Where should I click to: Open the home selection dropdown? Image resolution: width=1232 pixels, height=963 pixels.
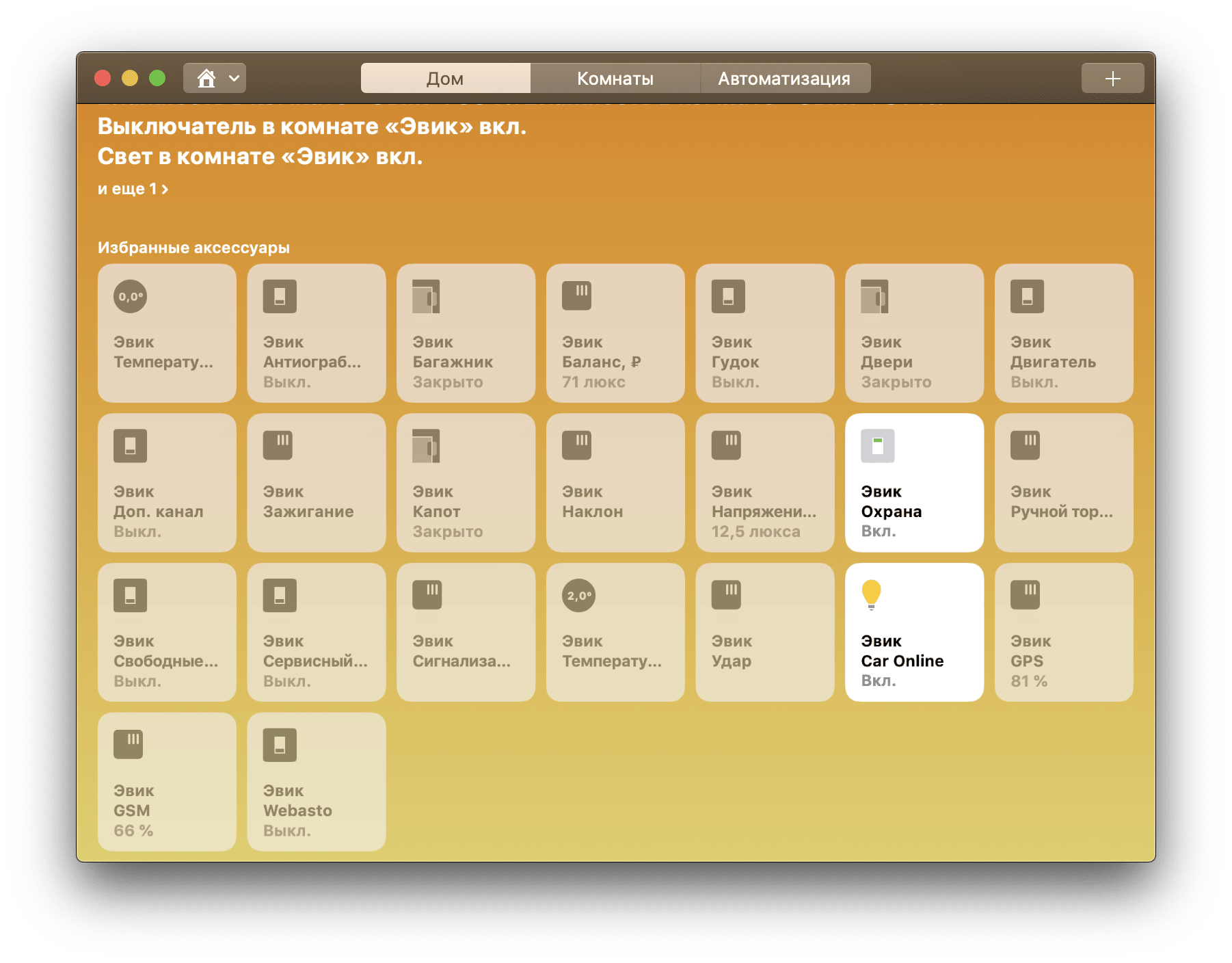tap(232, 78)
